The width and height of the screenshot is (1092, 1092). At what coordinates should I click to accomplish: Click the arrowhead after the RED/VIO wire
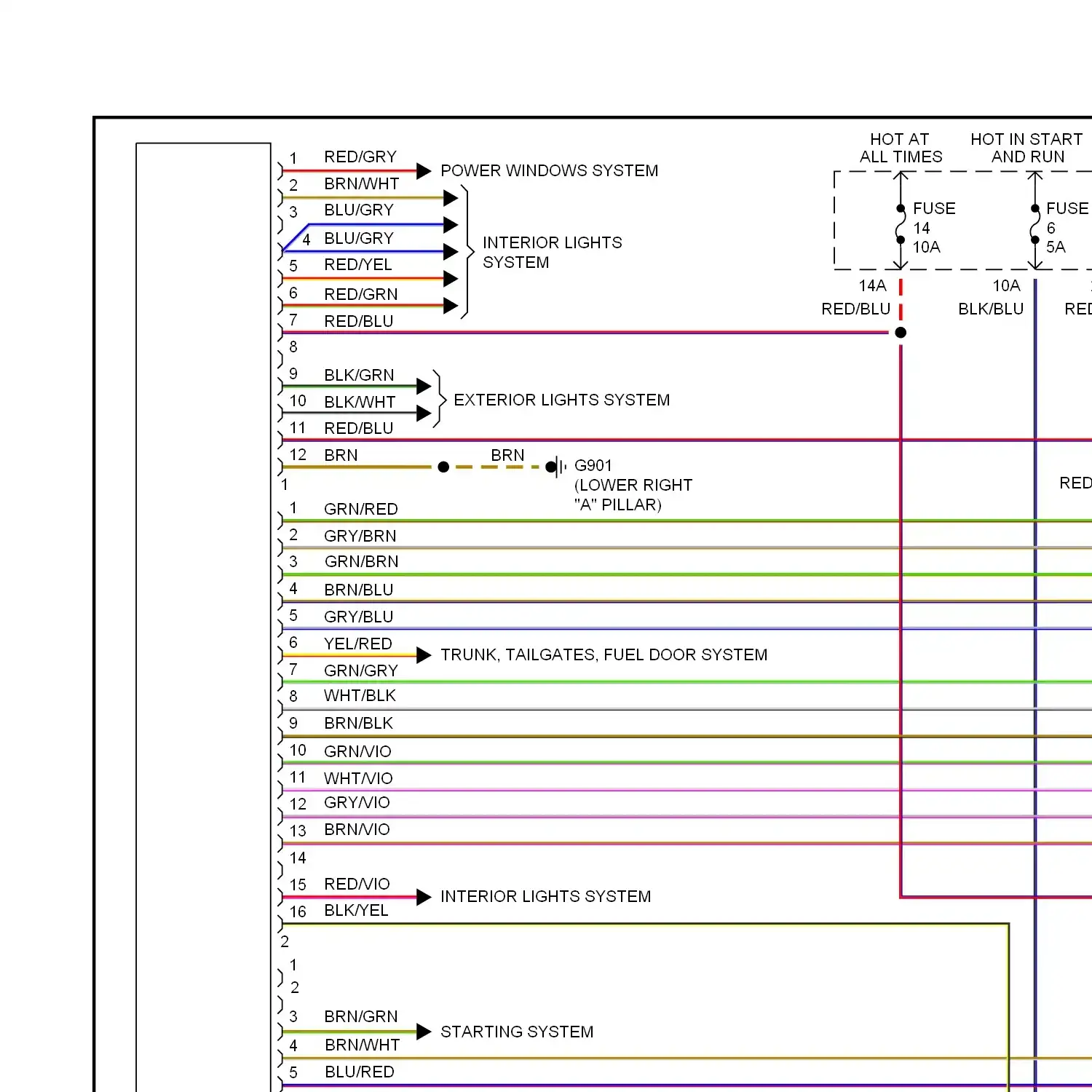[x=424, y=897]
